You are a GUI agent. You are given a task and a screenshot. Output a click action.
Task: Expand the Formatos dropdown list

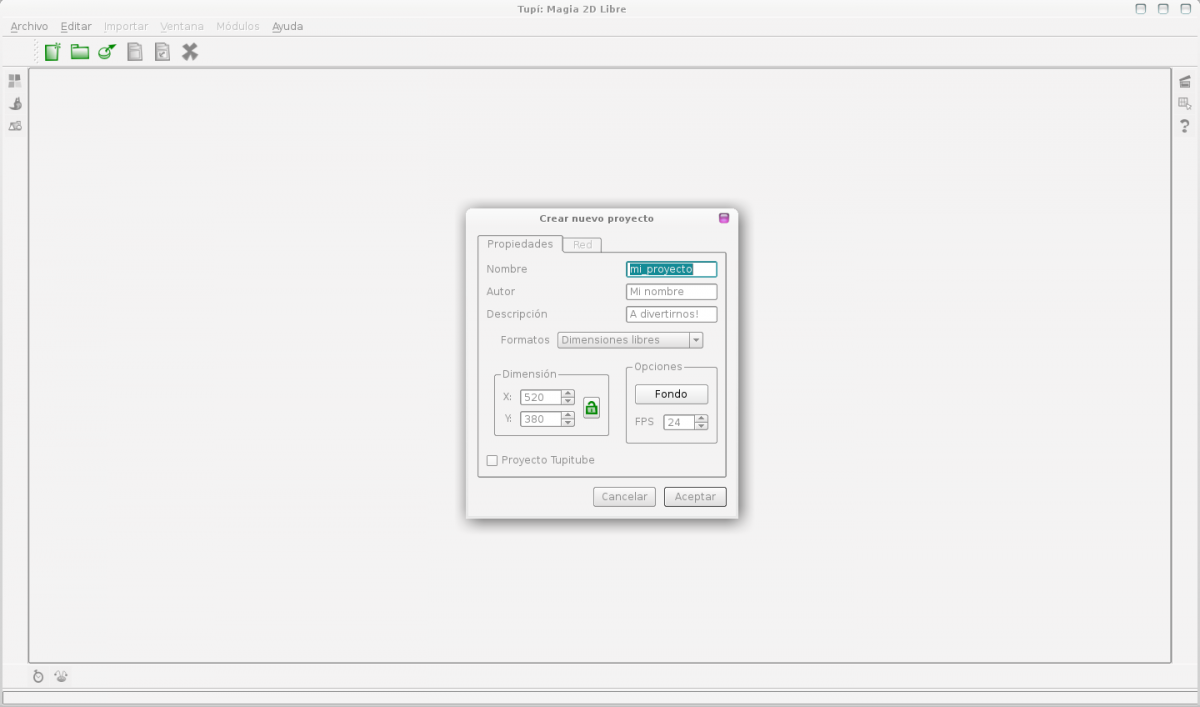tap(696, 340)
